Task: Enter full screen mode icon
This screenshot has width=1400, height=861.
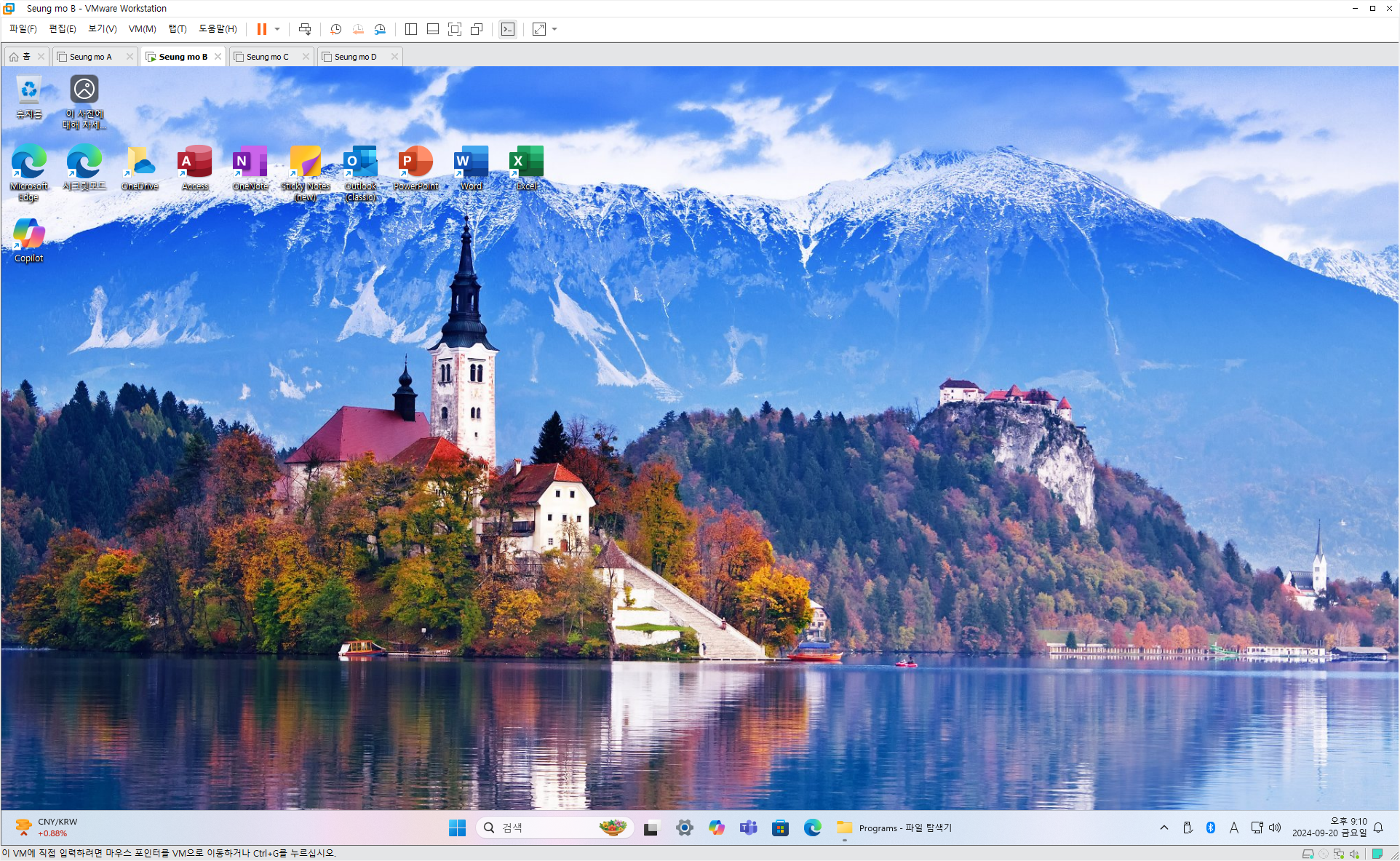Action: click(x=455, y=29)
